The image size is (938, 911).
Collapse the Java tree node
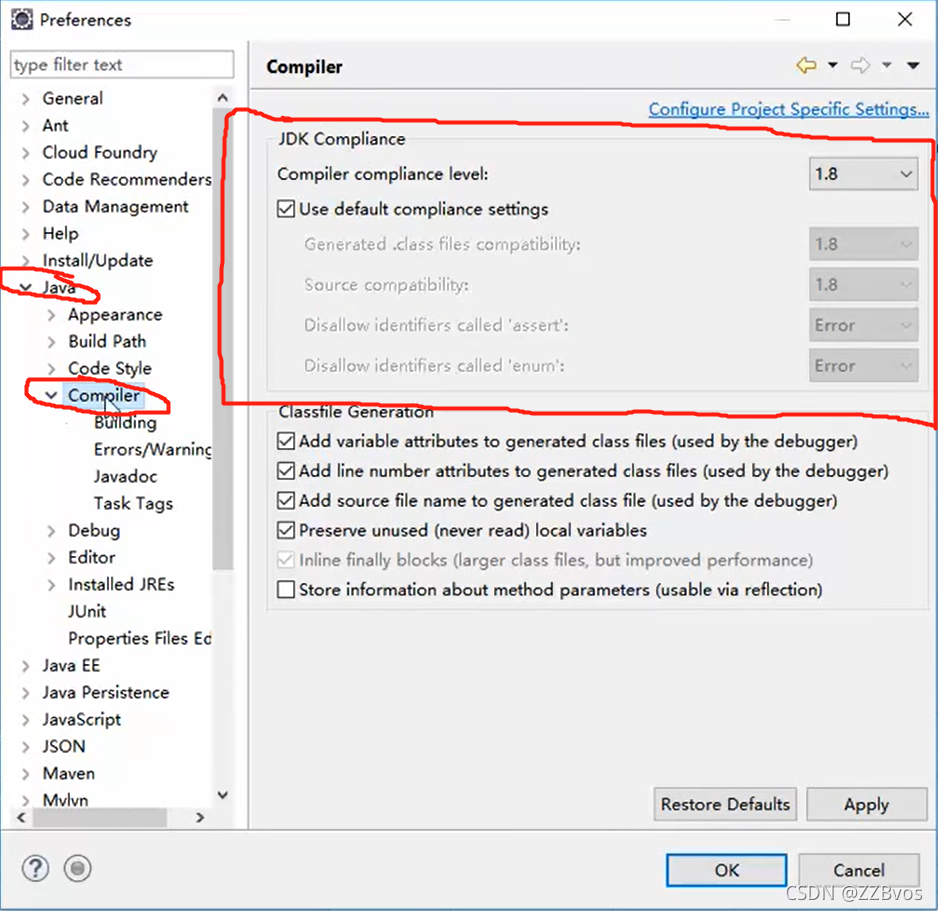(25, 288)
